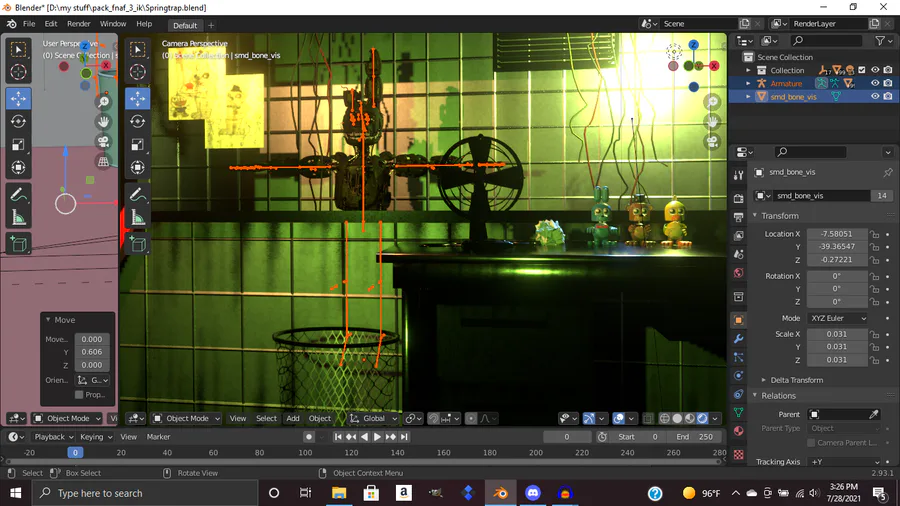The height and width of the screenshot is (506, 900).
Task: Select Box Select tool in left viewport
Action: click(18, 49)
